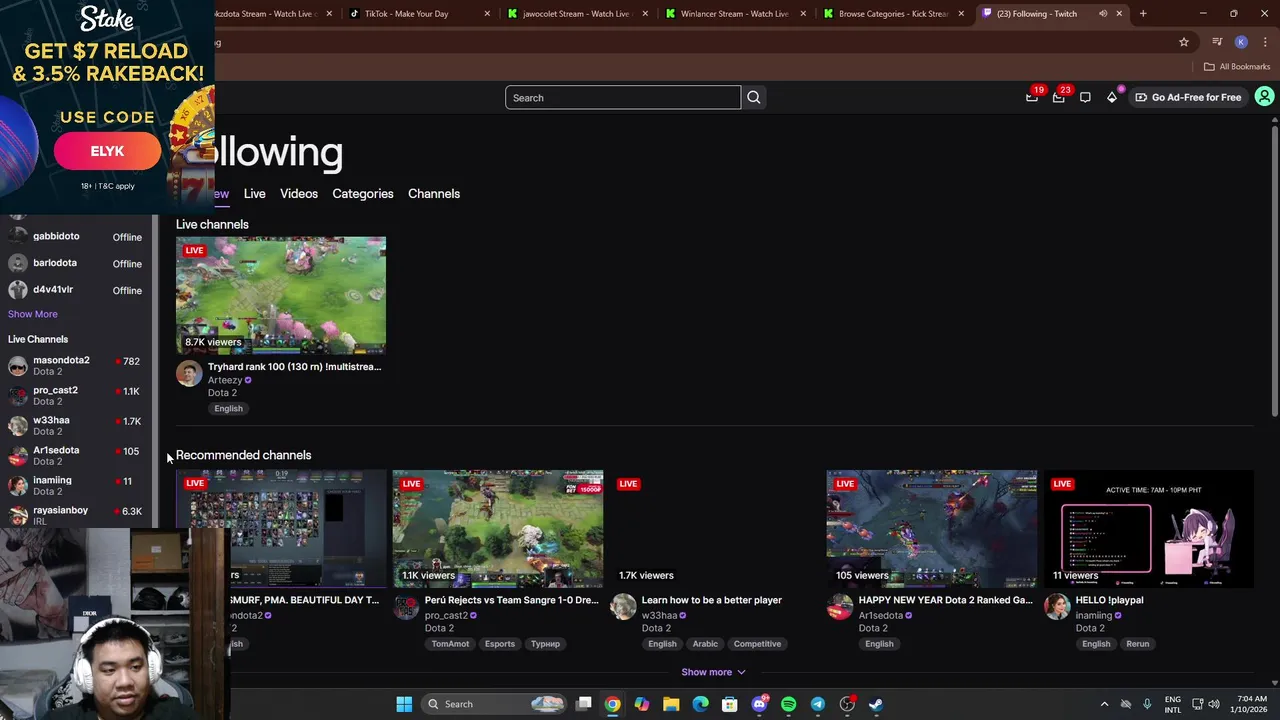1280x720 pixels.
Task: Click Go Ad-Free for Free button
Action: click(x=1188, y=97)
